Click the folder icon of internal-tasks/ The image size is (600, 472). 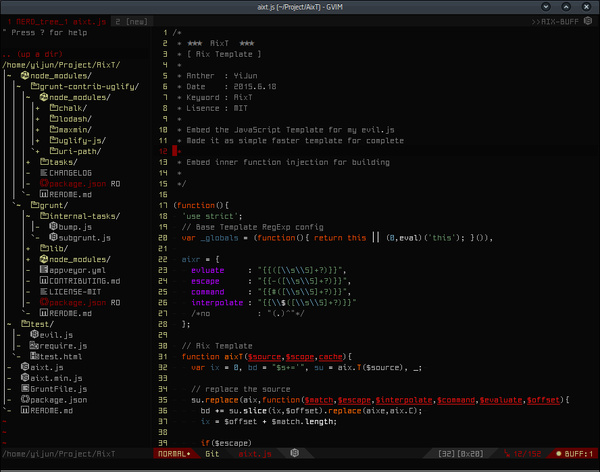coord(44,216)
